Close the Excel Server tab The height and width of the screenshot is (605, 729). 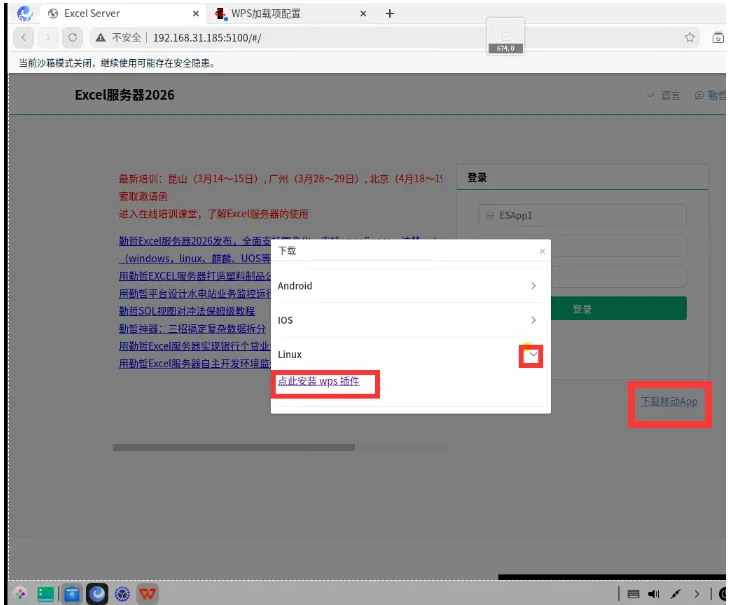(196, 13)
